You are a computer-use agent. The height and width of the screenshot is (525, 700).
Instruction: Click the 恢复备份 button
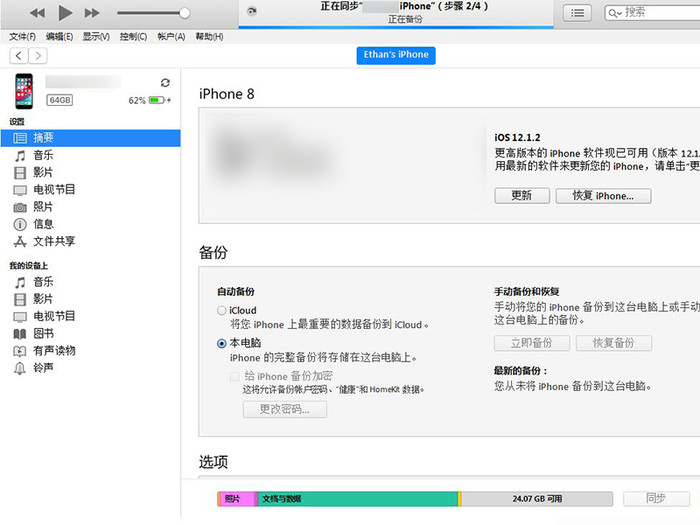(613, 343)
